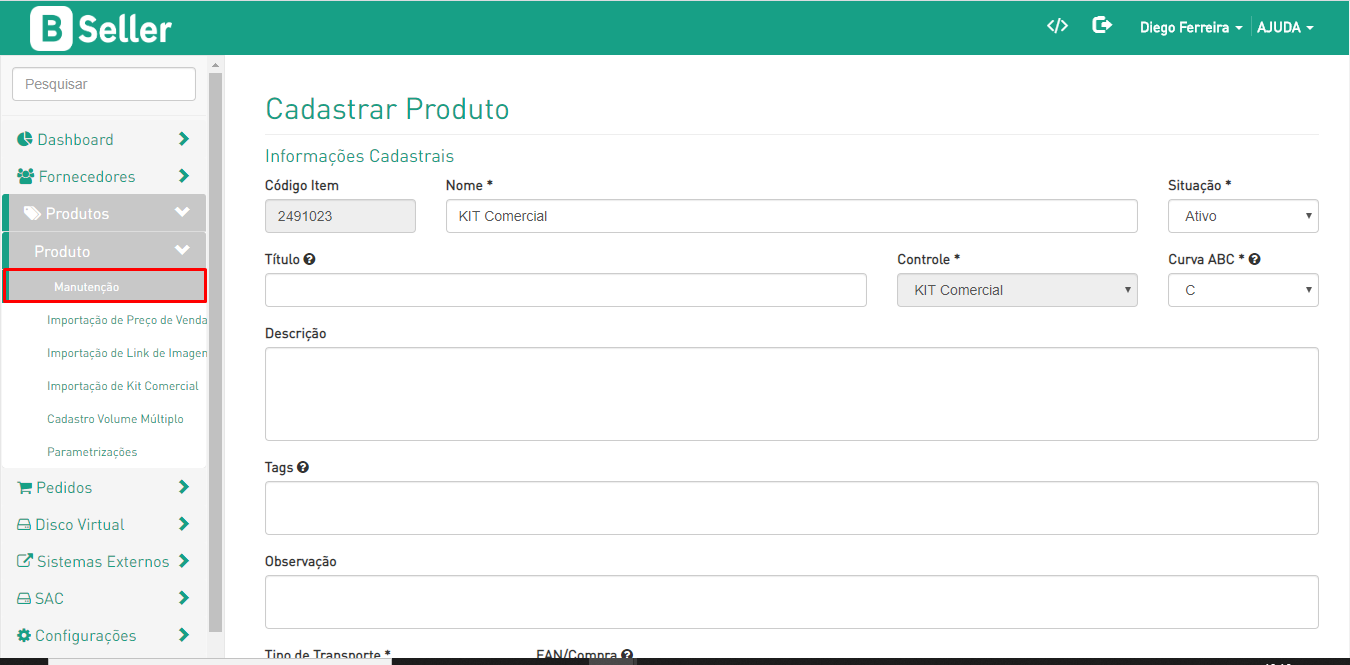The image size is (1350, 665).
Task: Click the sidebar vertical scrollbar
Action: [215, 350]
